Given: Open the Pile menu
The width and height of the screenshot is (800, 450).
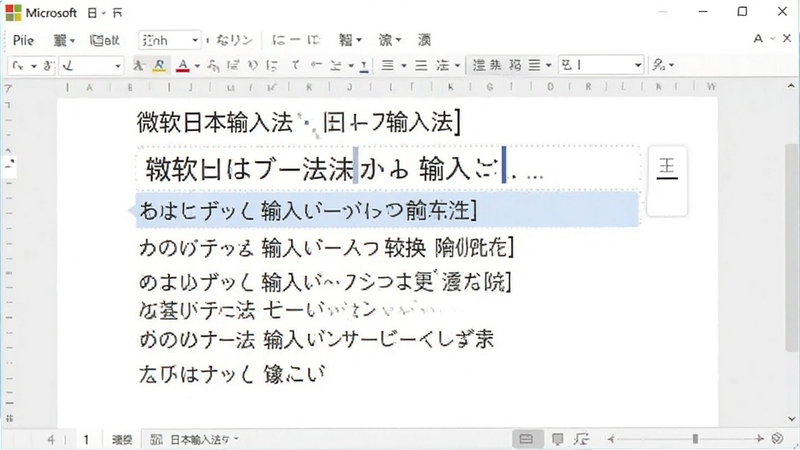Looking at the screenshot, I should (x=23, y=40).
